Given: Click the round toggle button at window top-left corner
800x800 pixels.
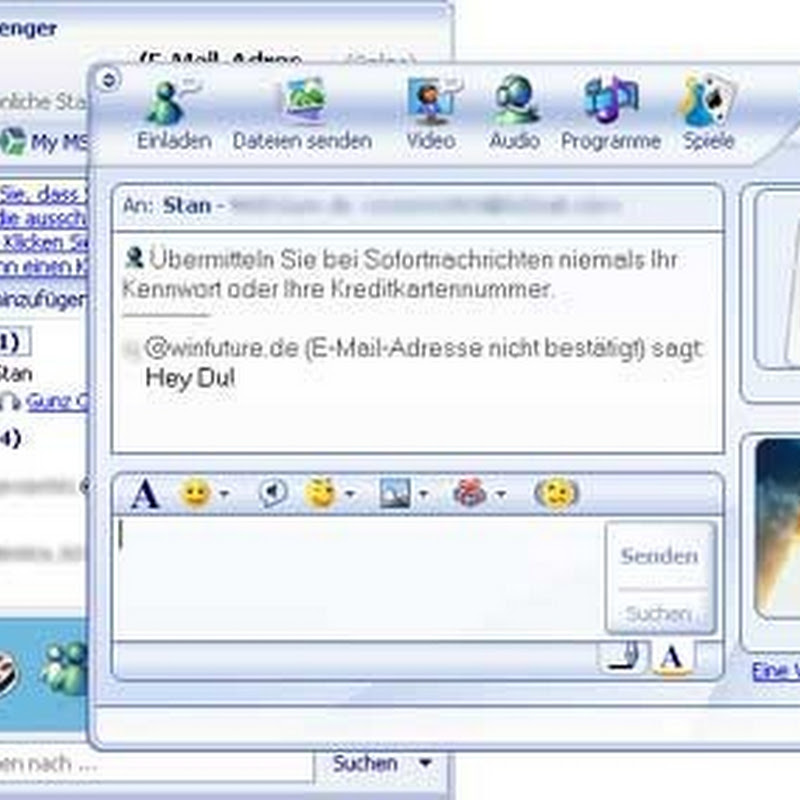Looking at the screenshot, I should pos(108,80).
